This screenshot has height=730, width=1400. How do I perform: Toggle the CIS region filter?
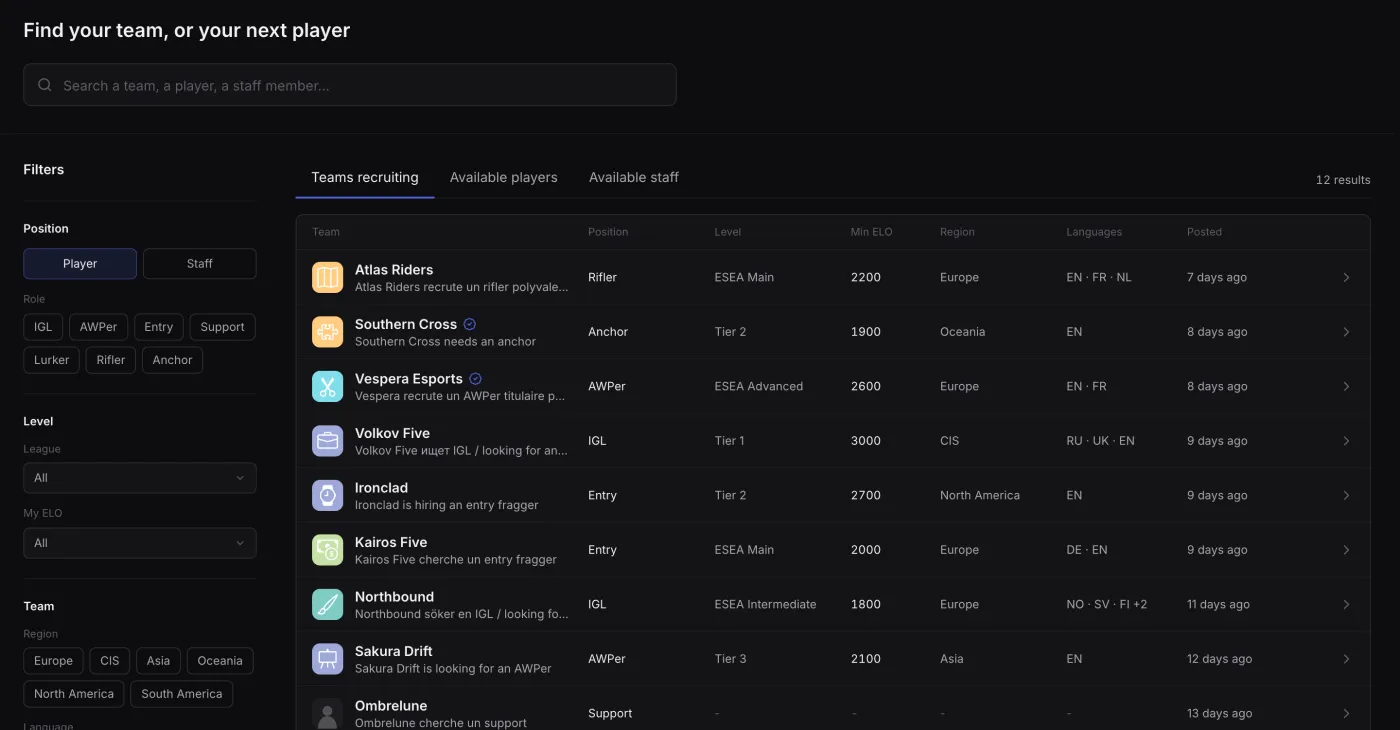tap(110, 661)
